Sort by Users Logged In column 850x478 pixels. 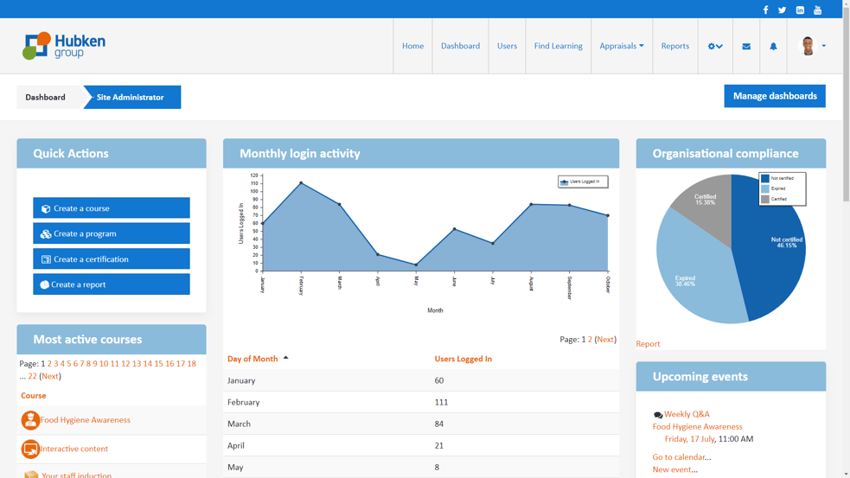[x=463, y=359]
